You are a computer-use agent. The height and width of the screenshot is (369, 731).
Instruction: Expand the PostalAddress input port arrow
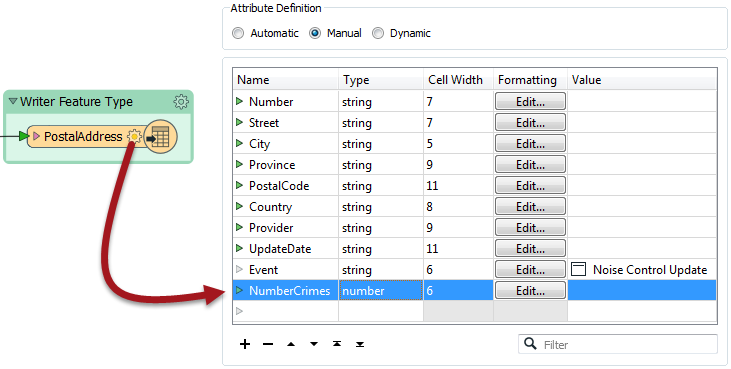(x=36, y=137)
